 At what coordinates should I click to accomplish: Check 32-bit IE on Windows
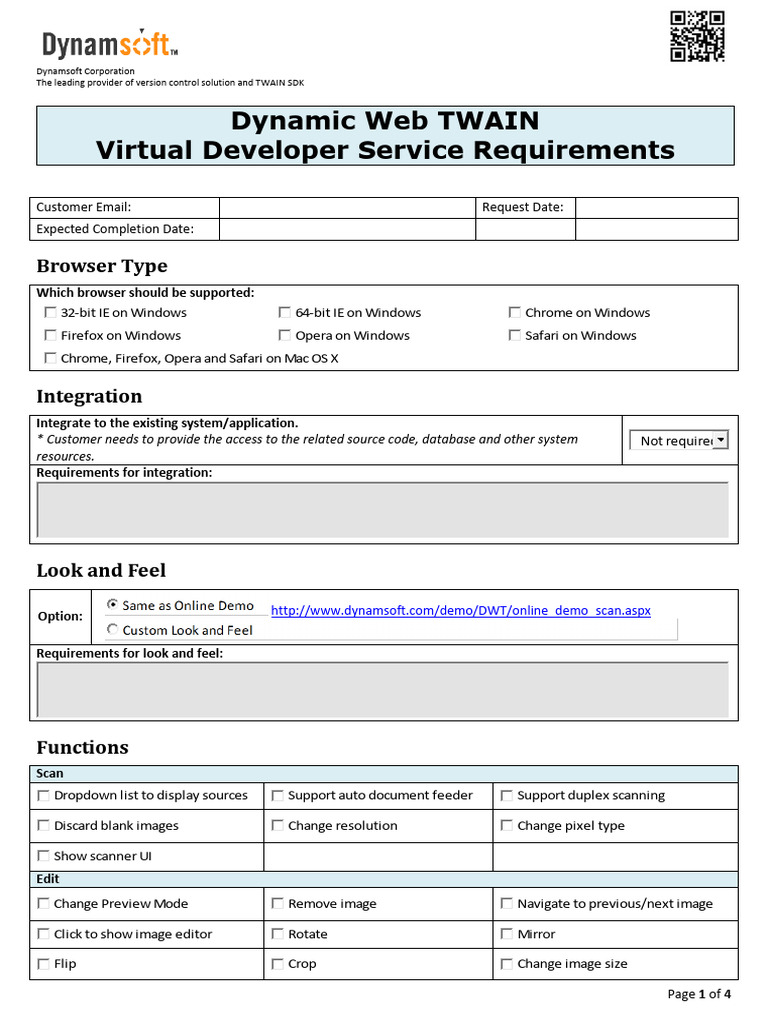click(50, 313)
